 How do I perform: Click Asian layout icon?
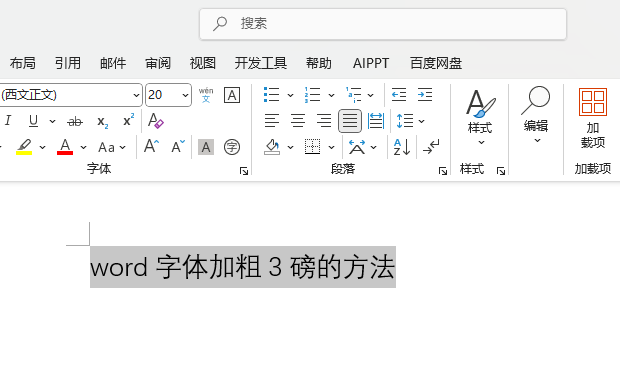tap(357, 147)
